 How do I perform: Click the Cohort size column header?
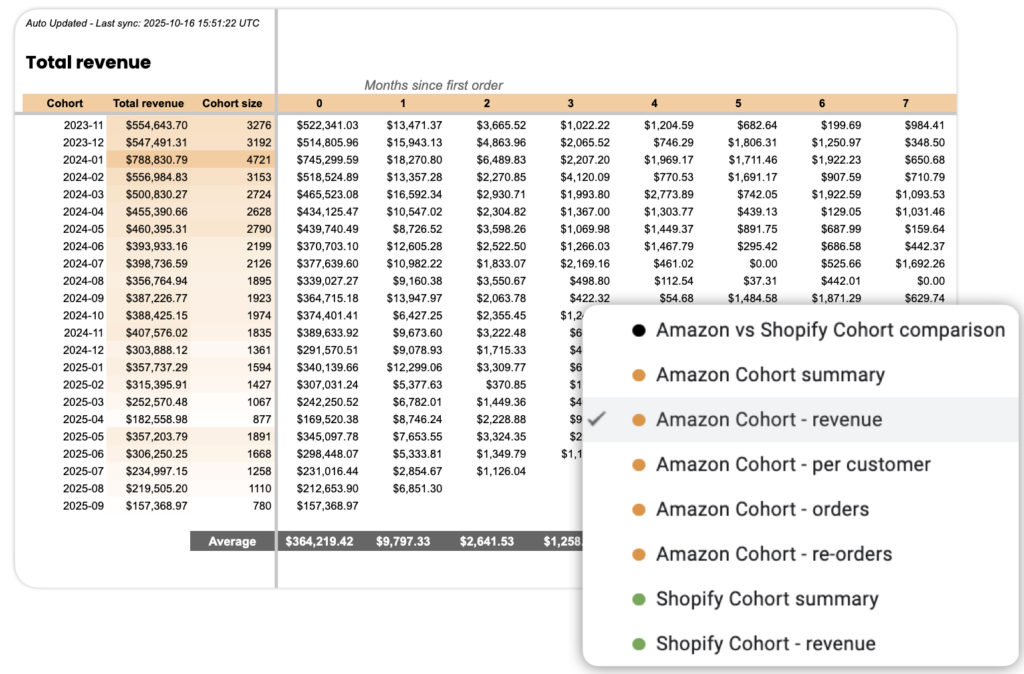(x=232, y=103)
